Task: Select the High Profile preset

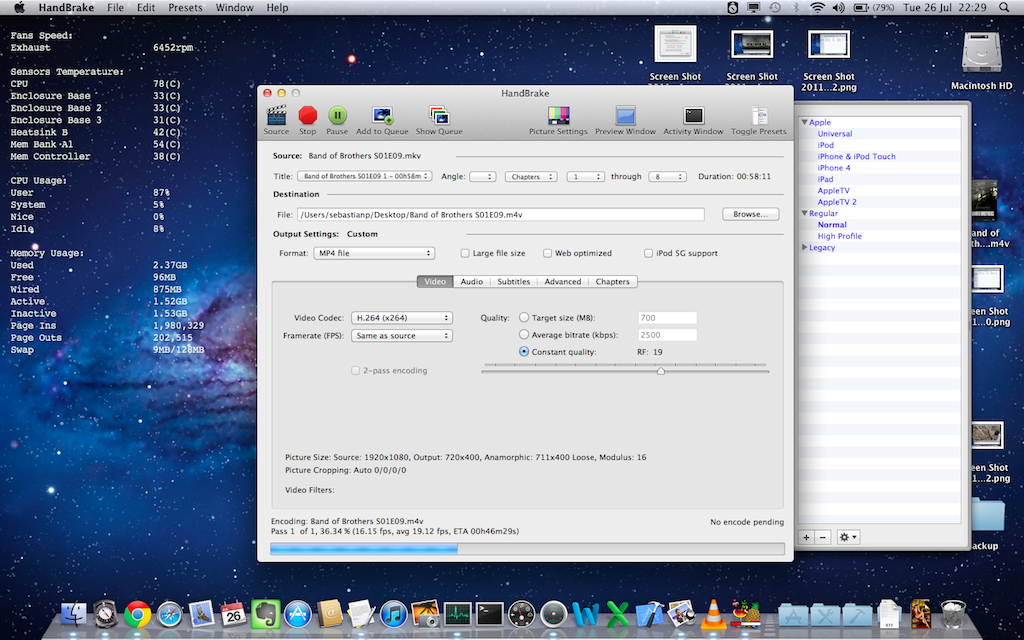Action: point(839,237)
